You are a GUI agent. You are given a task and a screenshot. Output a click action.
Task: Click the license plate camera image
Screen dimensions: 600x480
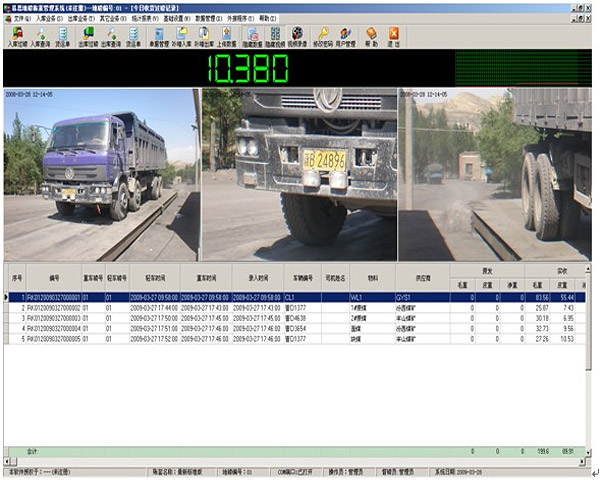(x=298, y=175)
